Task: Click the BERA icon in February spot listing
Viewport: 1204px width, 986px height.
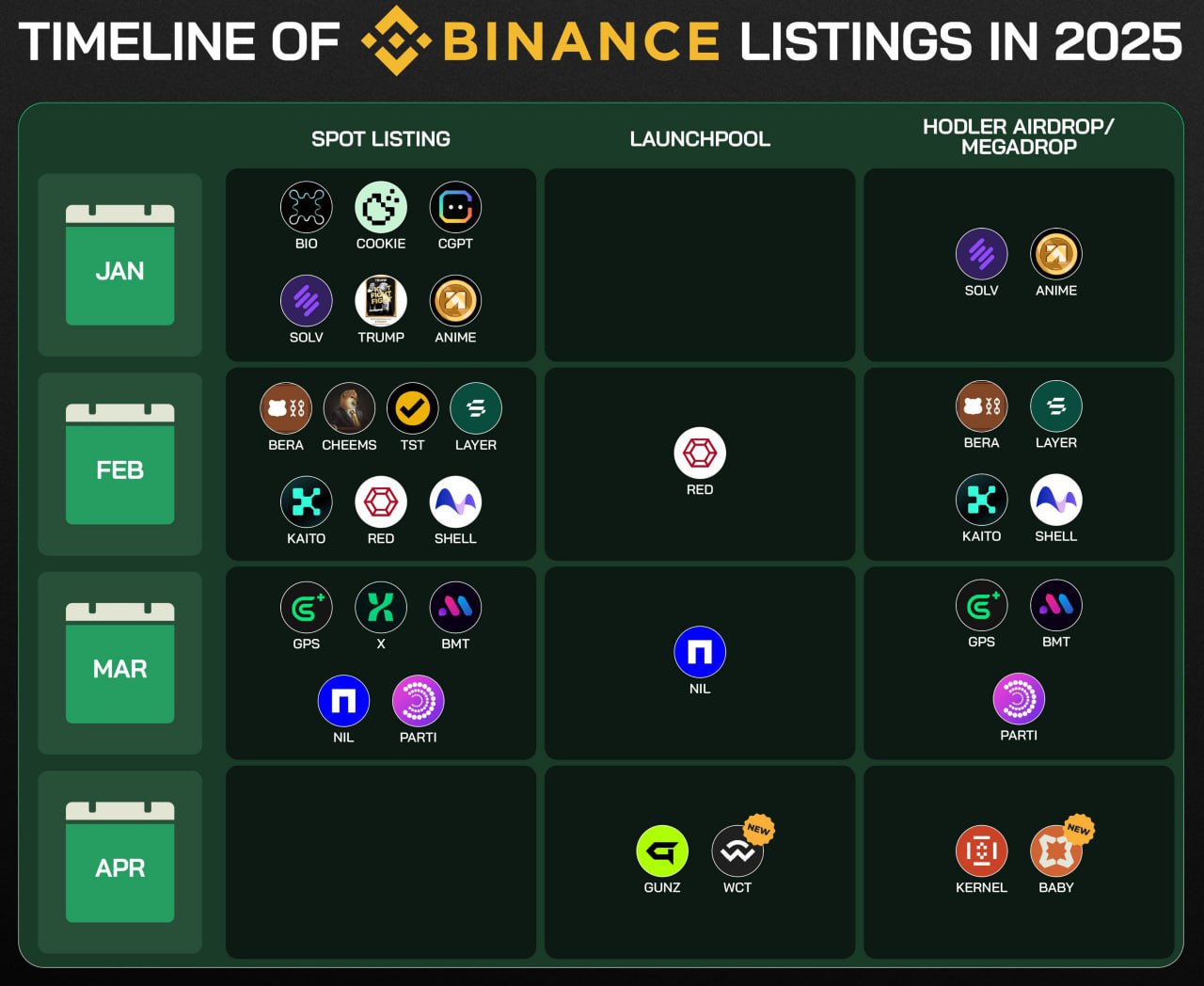Action: pos(286,408)
